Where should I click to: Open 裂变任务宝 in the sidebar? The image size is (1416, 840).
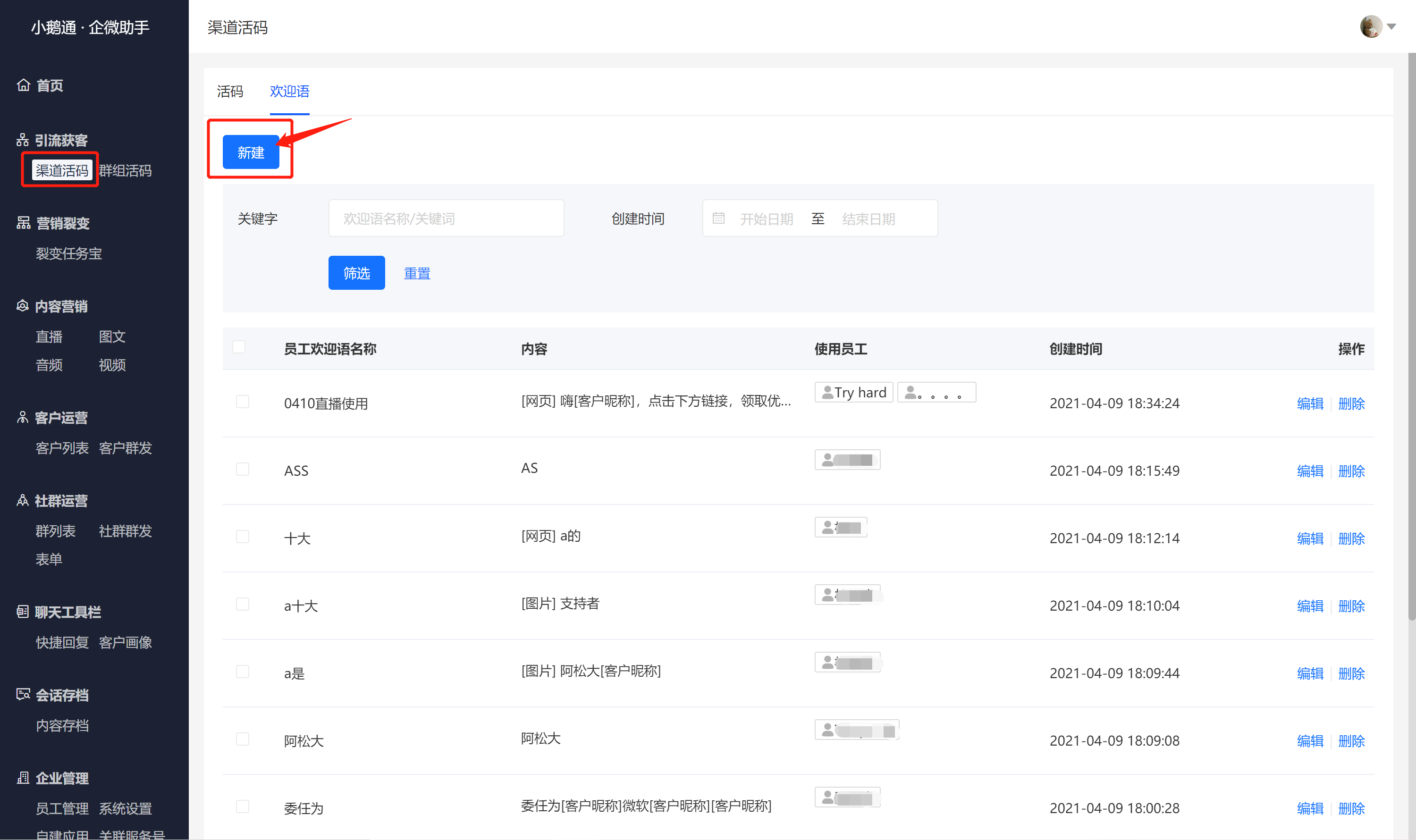(68, 253)
